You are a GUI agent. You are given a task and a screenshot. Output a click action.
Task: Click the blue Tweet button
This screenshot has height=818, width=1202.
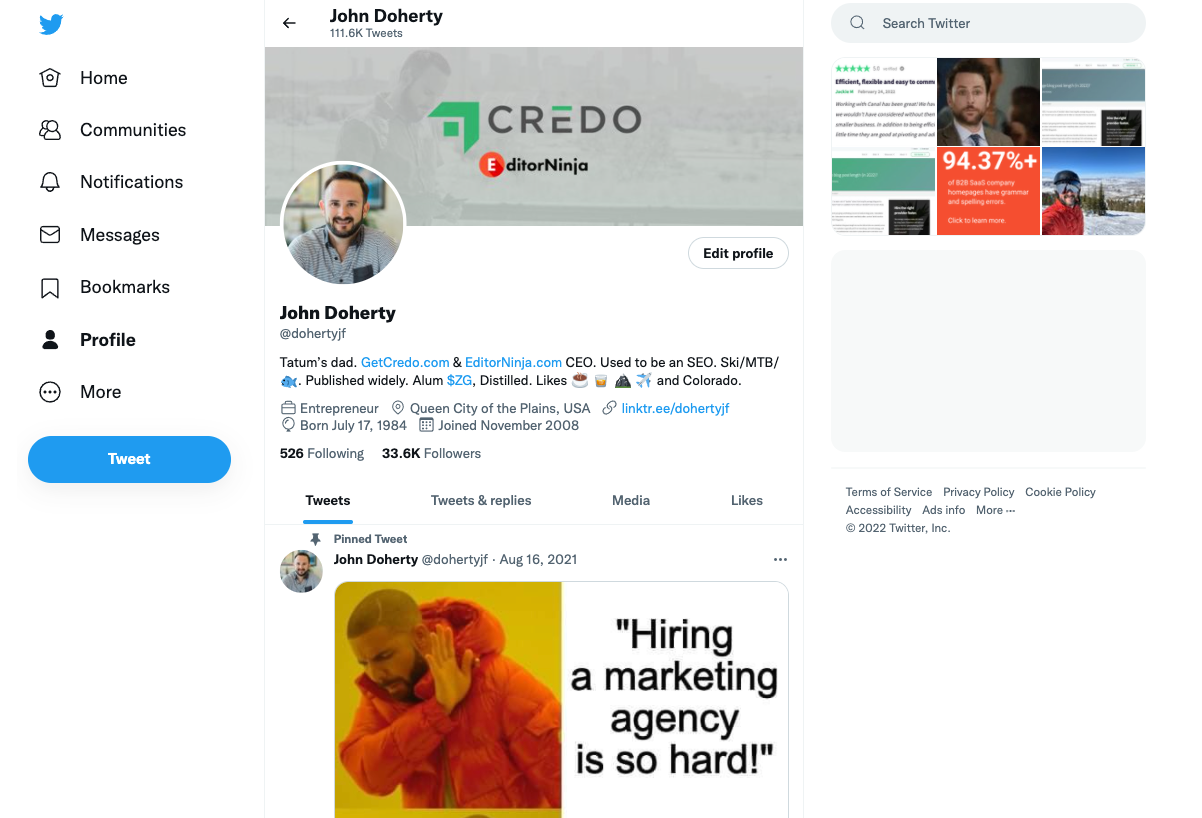(x=129, y=459)
